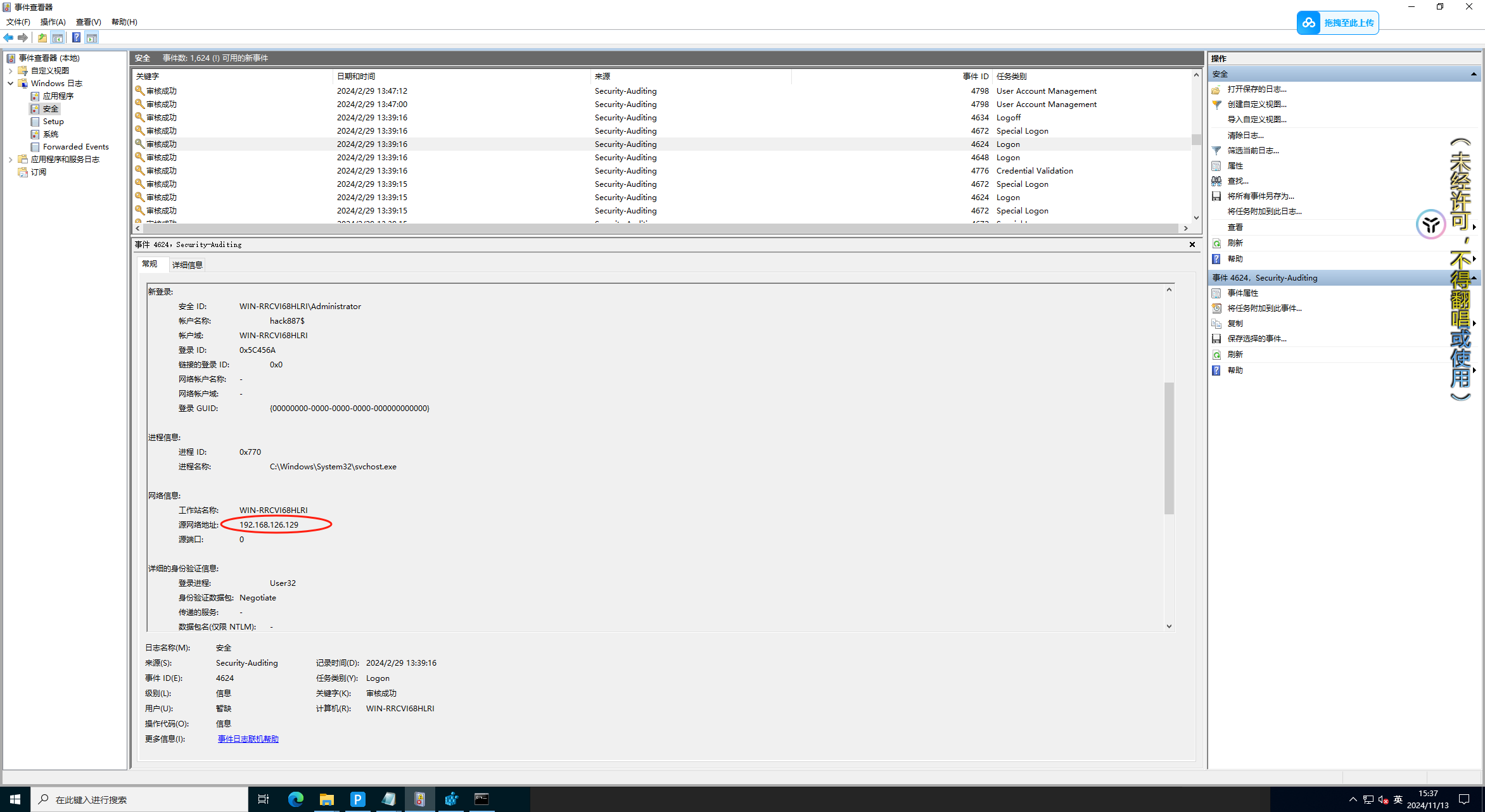
Task: Open Task View on the taskbar
Action: pyautogui.click(x=264, y=799)
